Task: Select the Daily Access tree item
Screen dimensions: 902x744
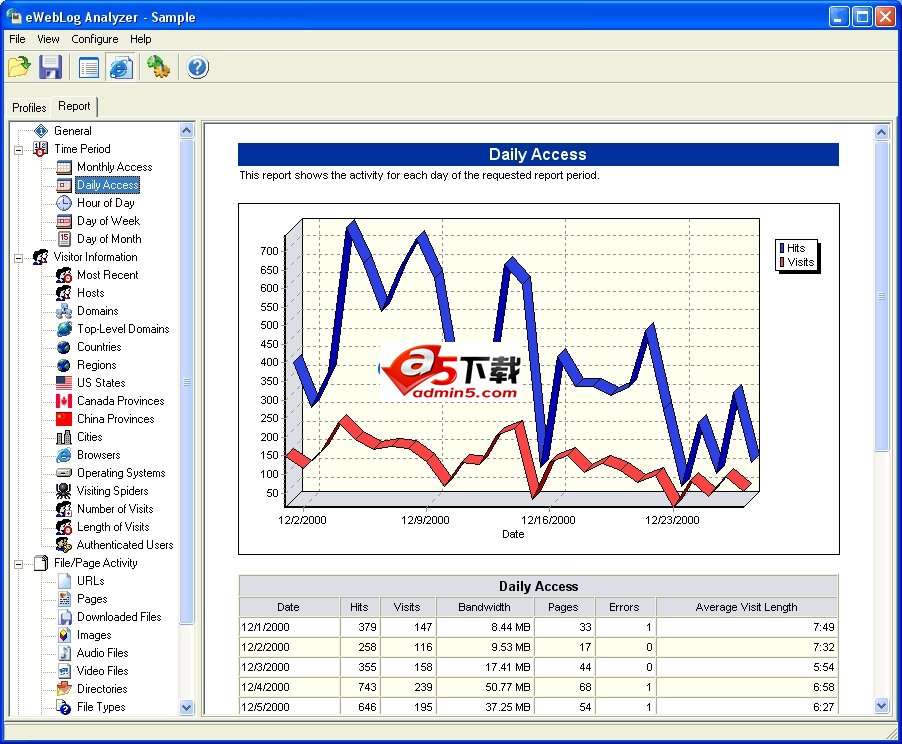Action: (107, 184)
